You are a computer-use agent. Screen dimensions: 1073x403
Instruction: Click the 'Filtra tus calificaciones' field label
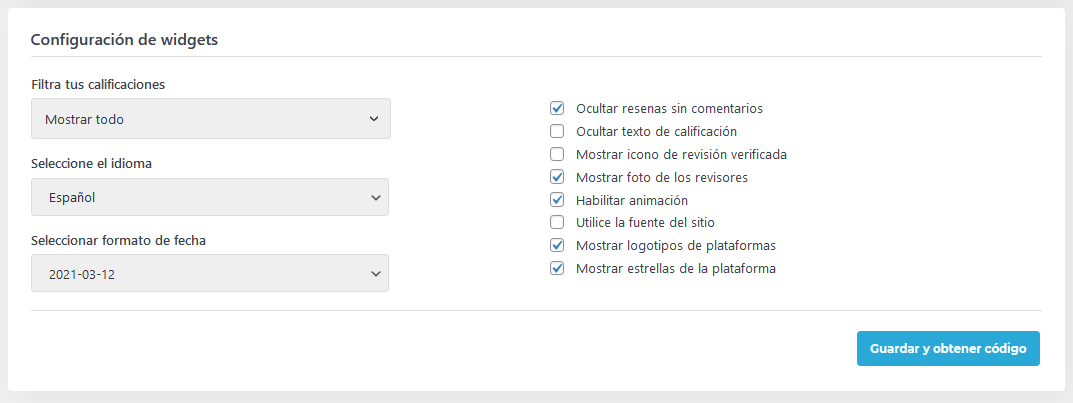[x=98, y=84]
